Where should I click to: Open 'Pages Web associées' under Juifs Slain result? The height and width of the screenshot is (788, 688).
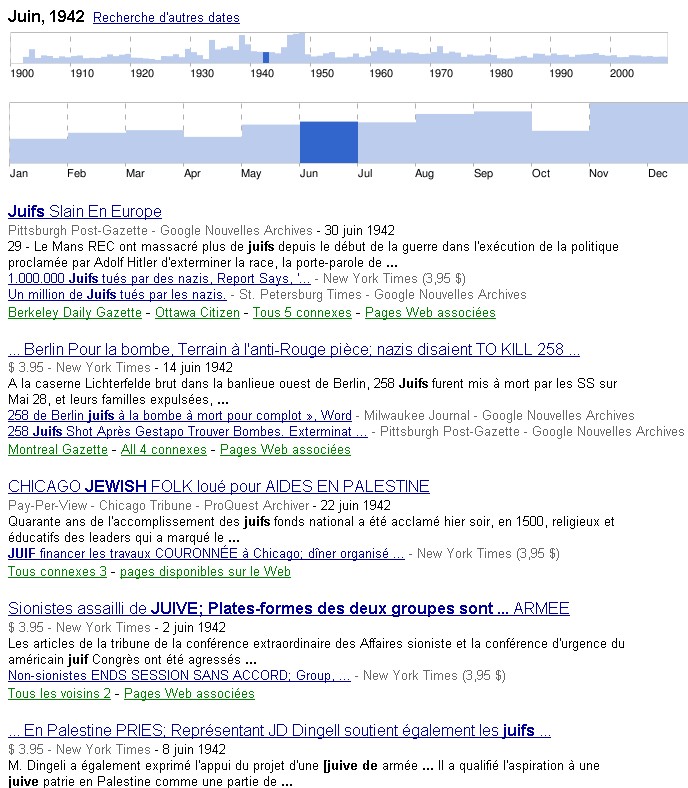[430, 313]
